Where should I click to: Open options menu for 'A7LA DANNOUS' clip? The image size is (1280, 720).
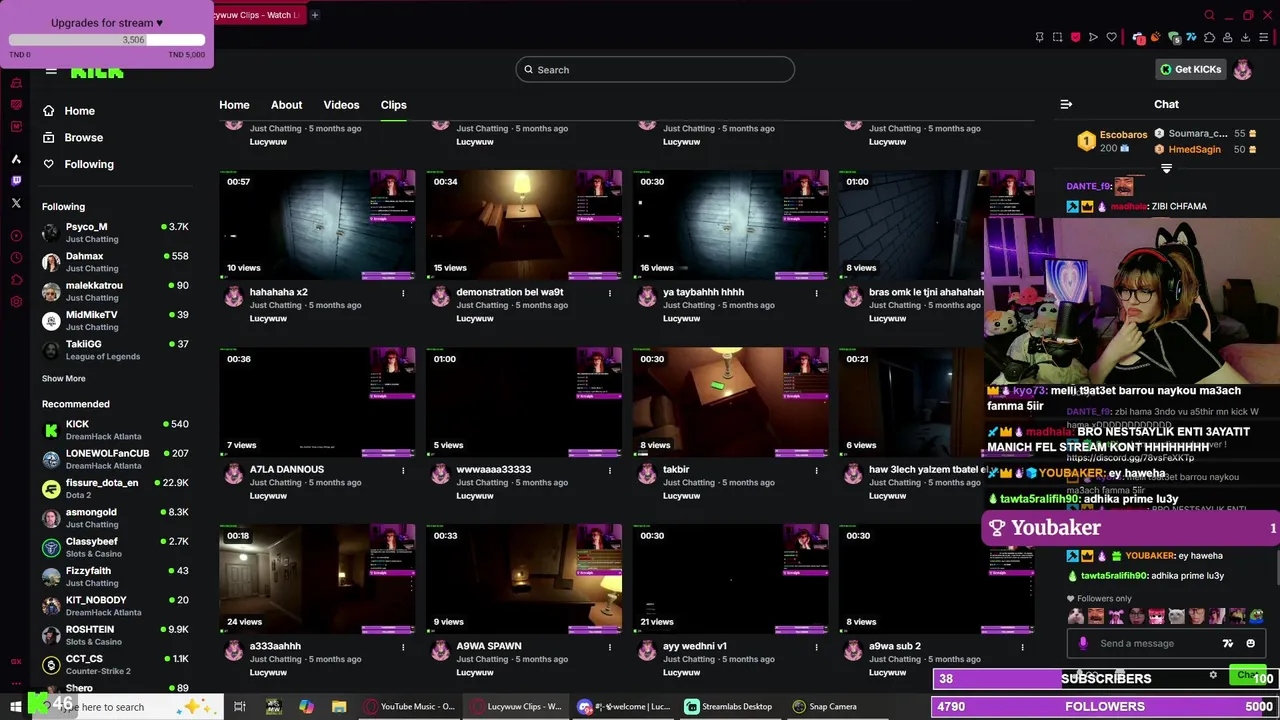[403, 470]
